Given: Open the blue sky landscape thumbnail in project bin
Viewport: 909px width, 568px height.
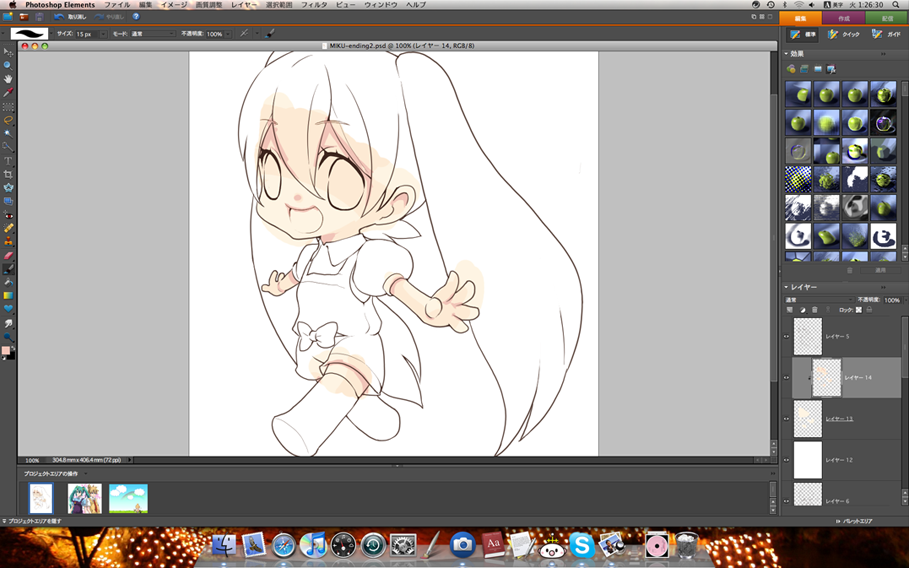Looking at the screenshot, I should click(128, 498).
